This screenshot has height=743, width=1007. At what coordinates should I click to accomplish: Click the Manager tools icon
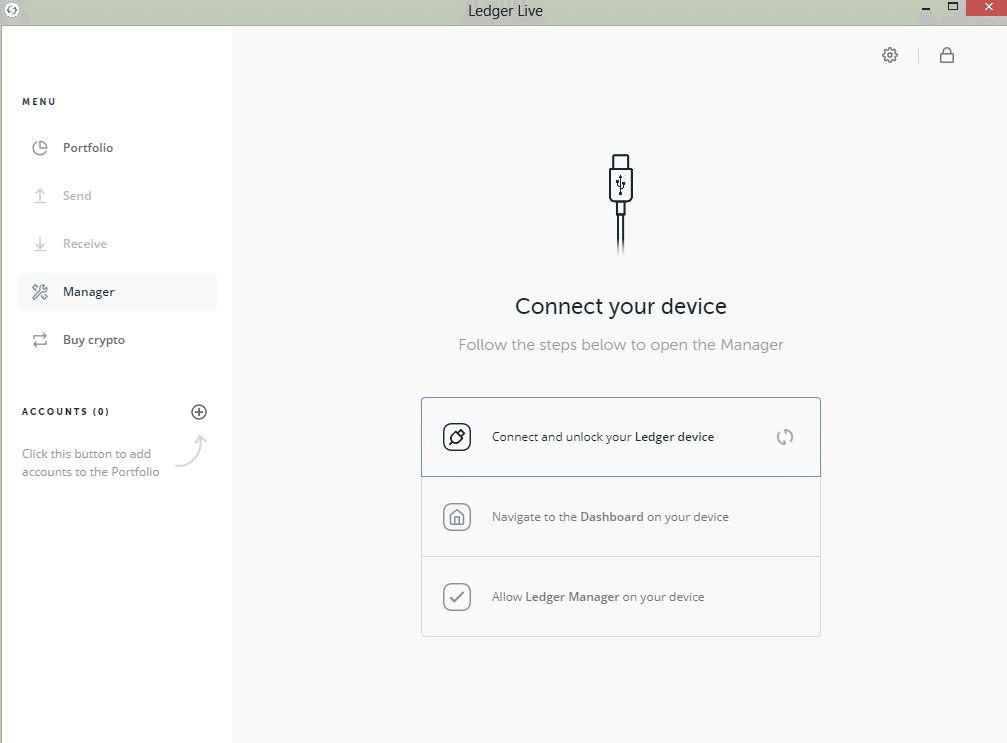point(40,292)
